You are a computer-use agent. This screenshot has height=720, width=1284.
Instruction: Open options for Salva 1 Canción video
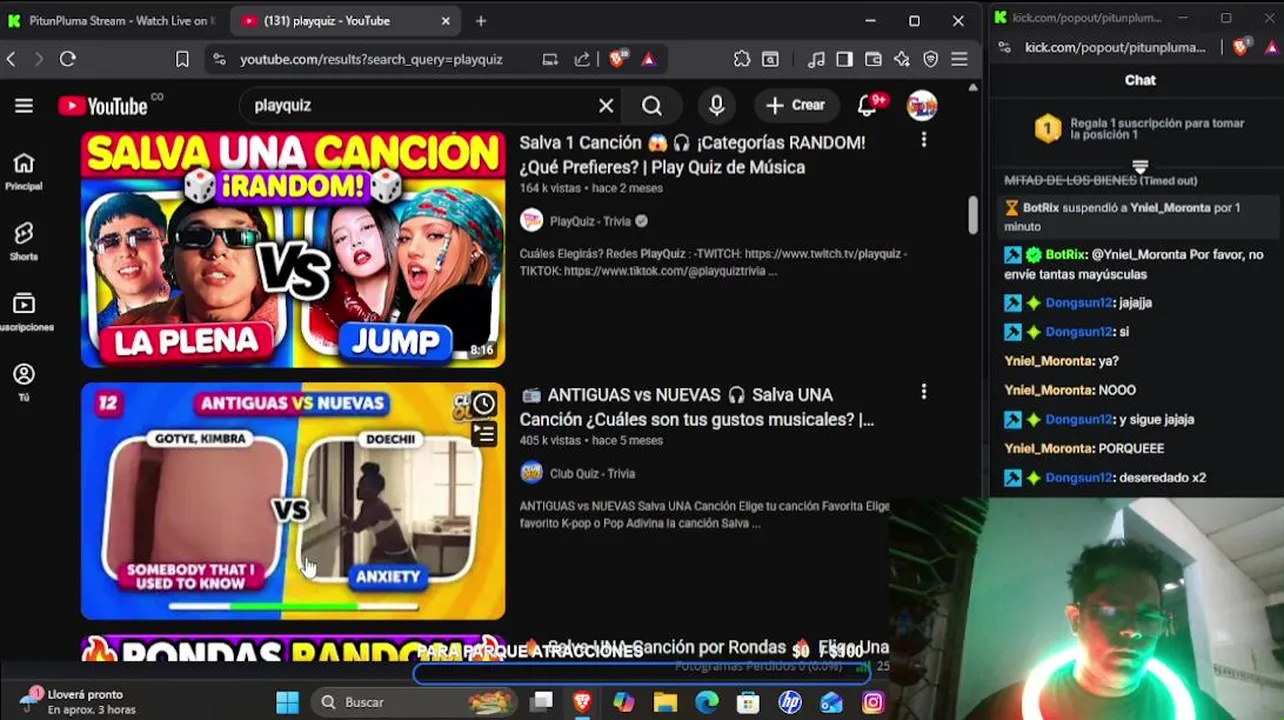click(923, 141)
